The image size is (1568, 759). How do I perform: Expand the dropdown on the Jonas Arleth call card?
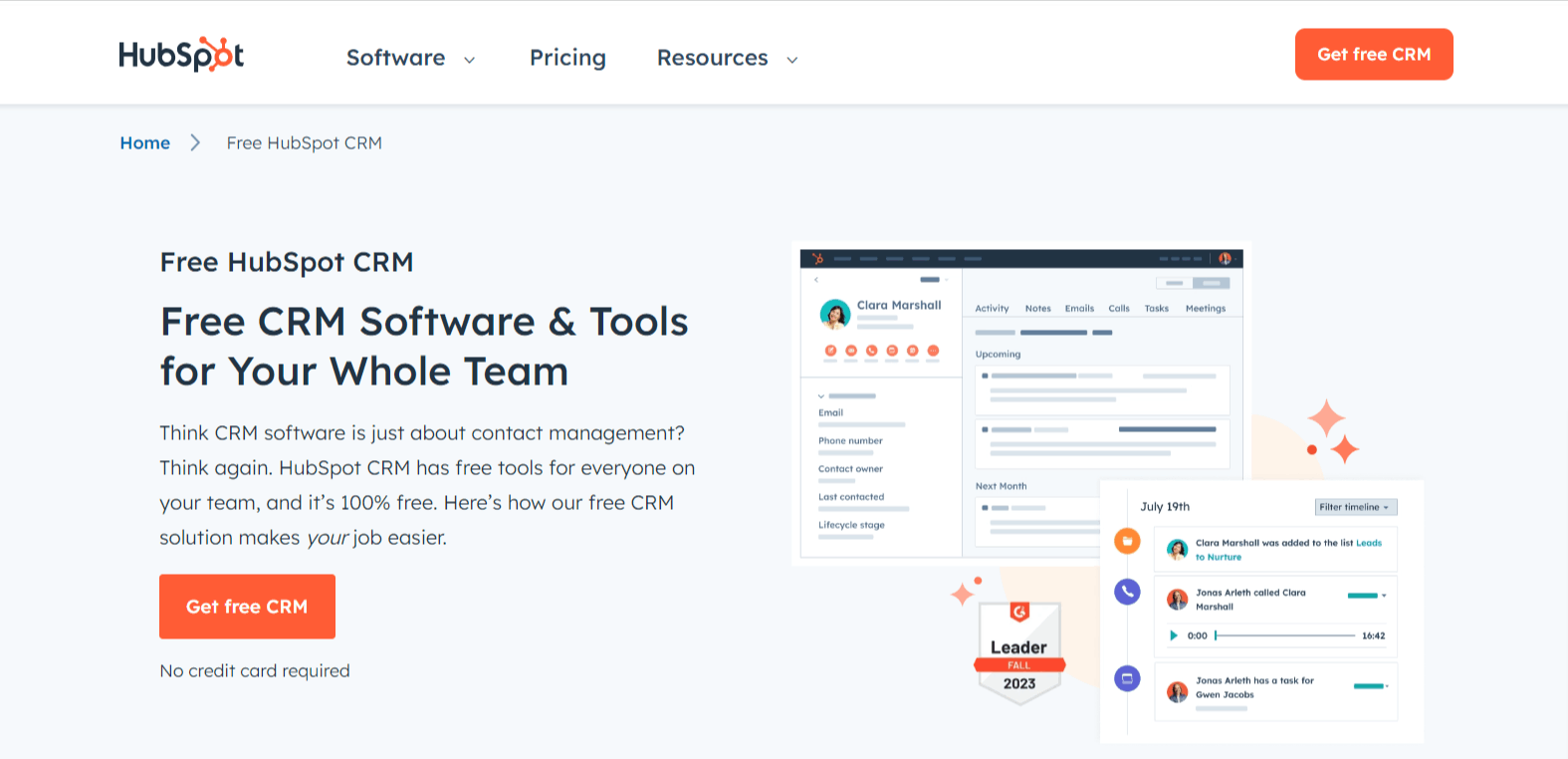(x=1384, y=596)
